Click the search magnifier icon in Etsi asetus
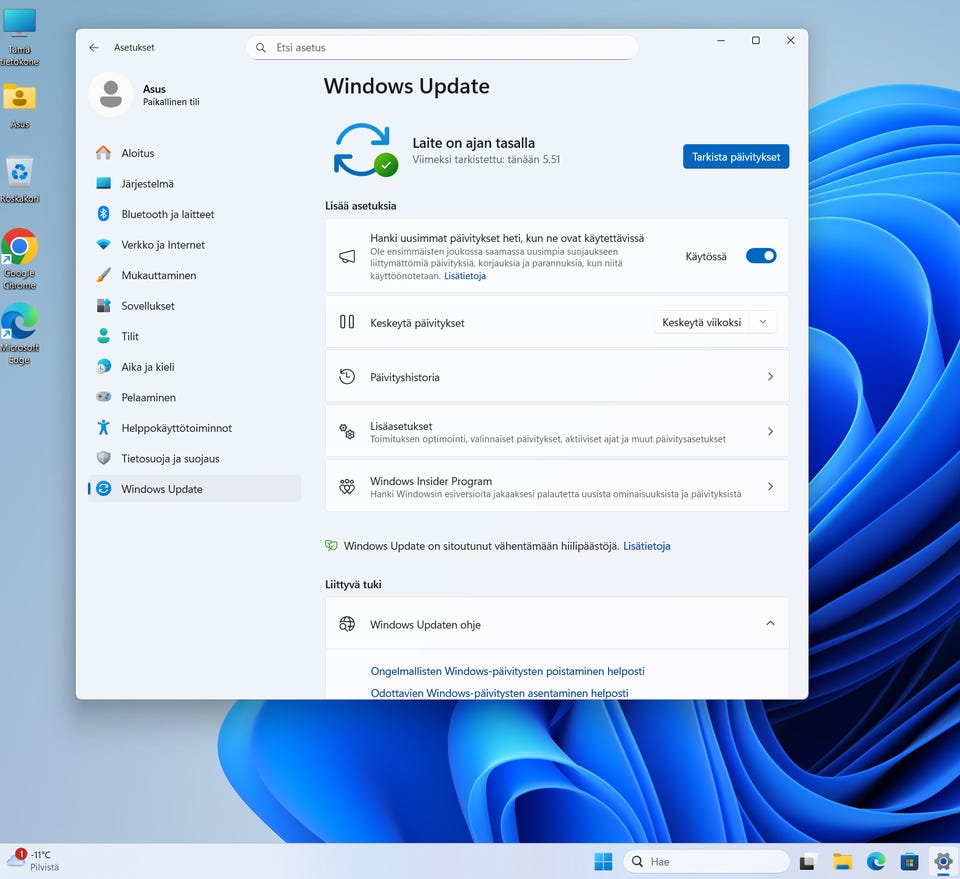The height and width of the screenshot is (879, 960). coord(261,48)
